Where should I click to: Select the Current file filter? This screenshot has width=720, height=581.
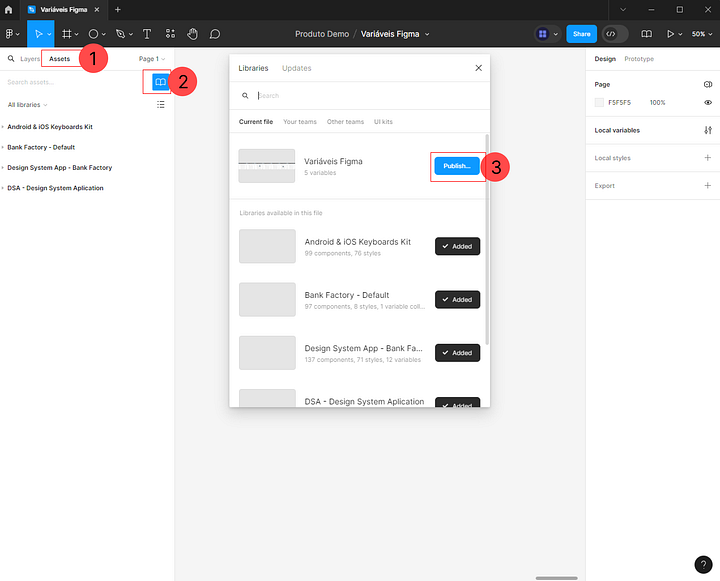(x=256, y=122)
